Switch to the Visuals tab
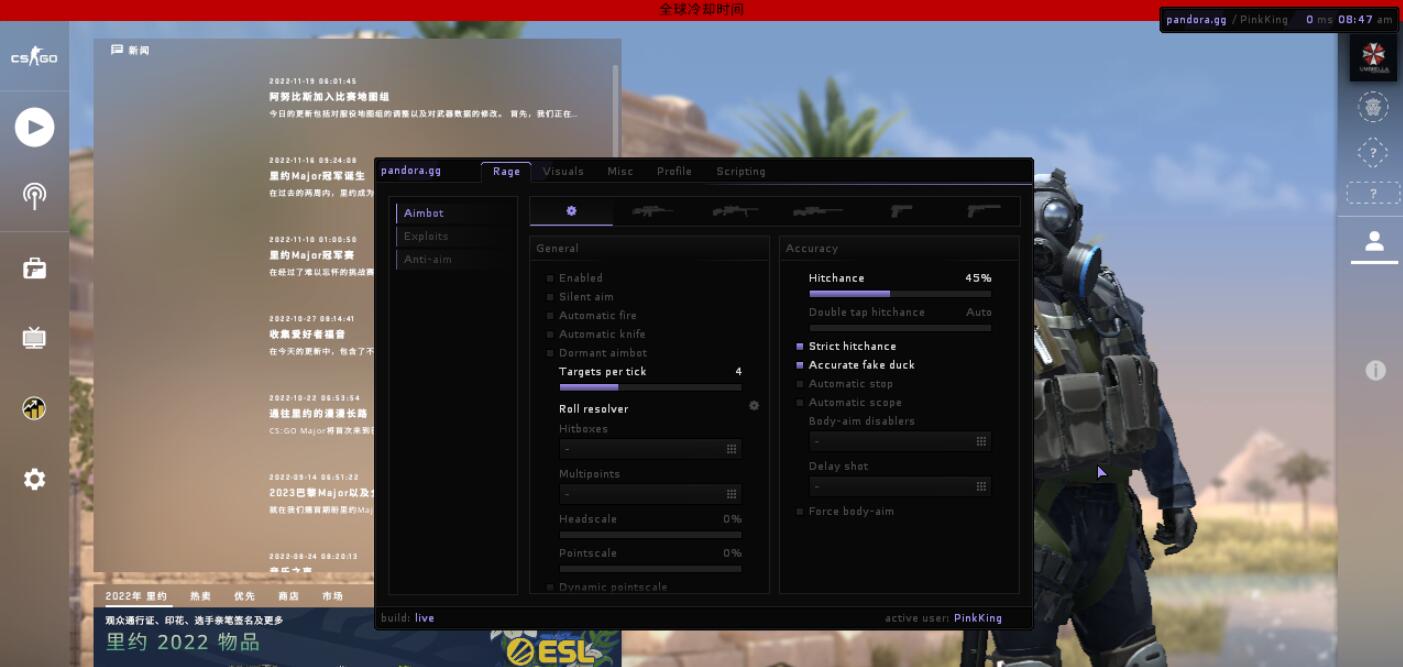Viewport: 1403px width, 667px height. 563,172
